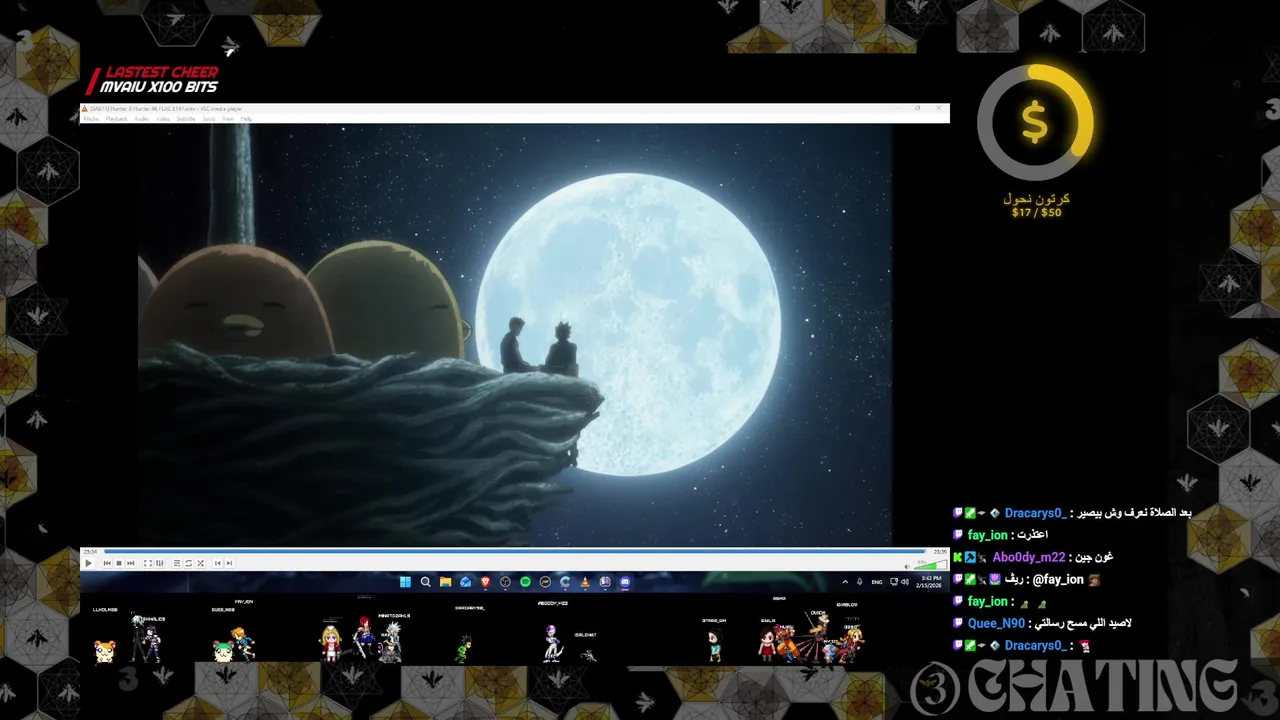This screenshot has width=1280, height=720.
Task: Toggle the remaining time display
Action: [940, 551]
